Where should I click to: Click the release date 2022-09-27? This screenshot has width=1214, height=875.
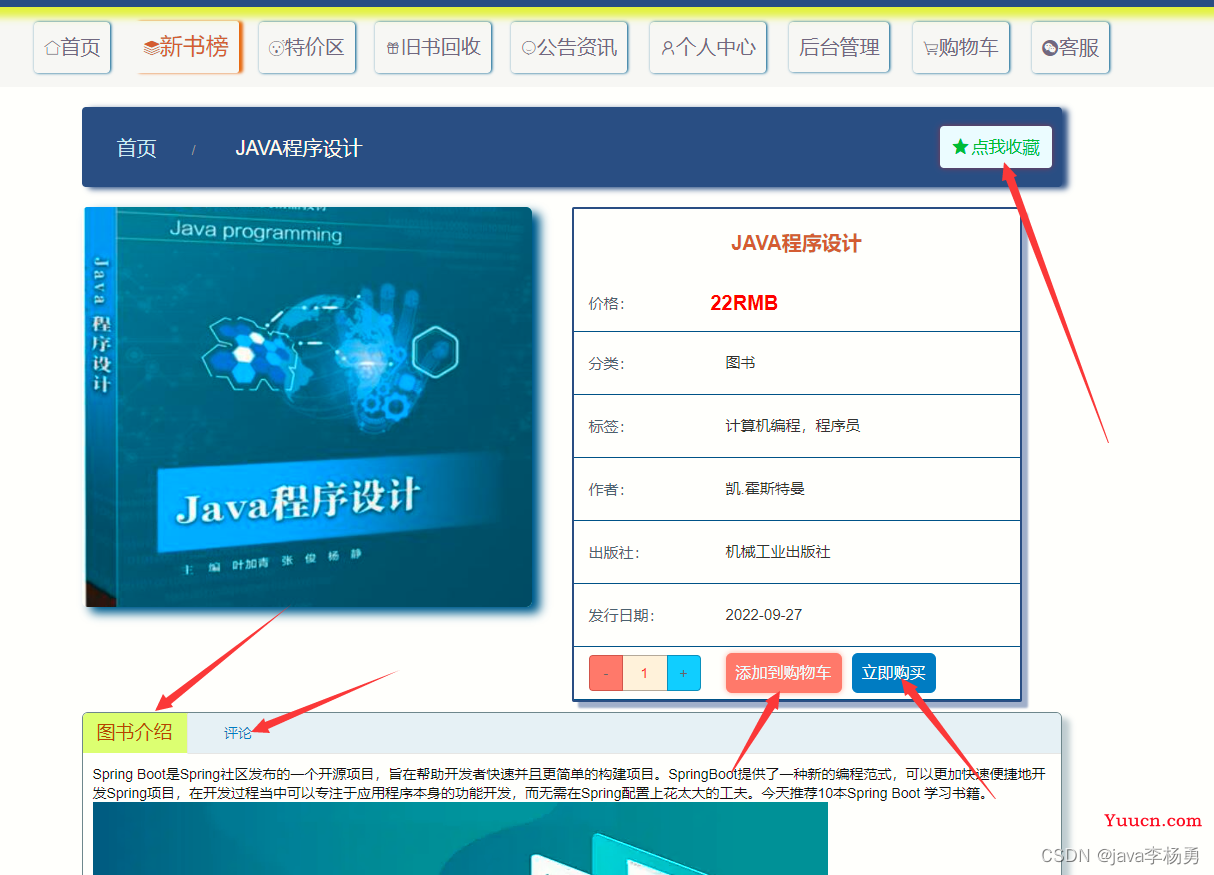(x=764, y=615)
